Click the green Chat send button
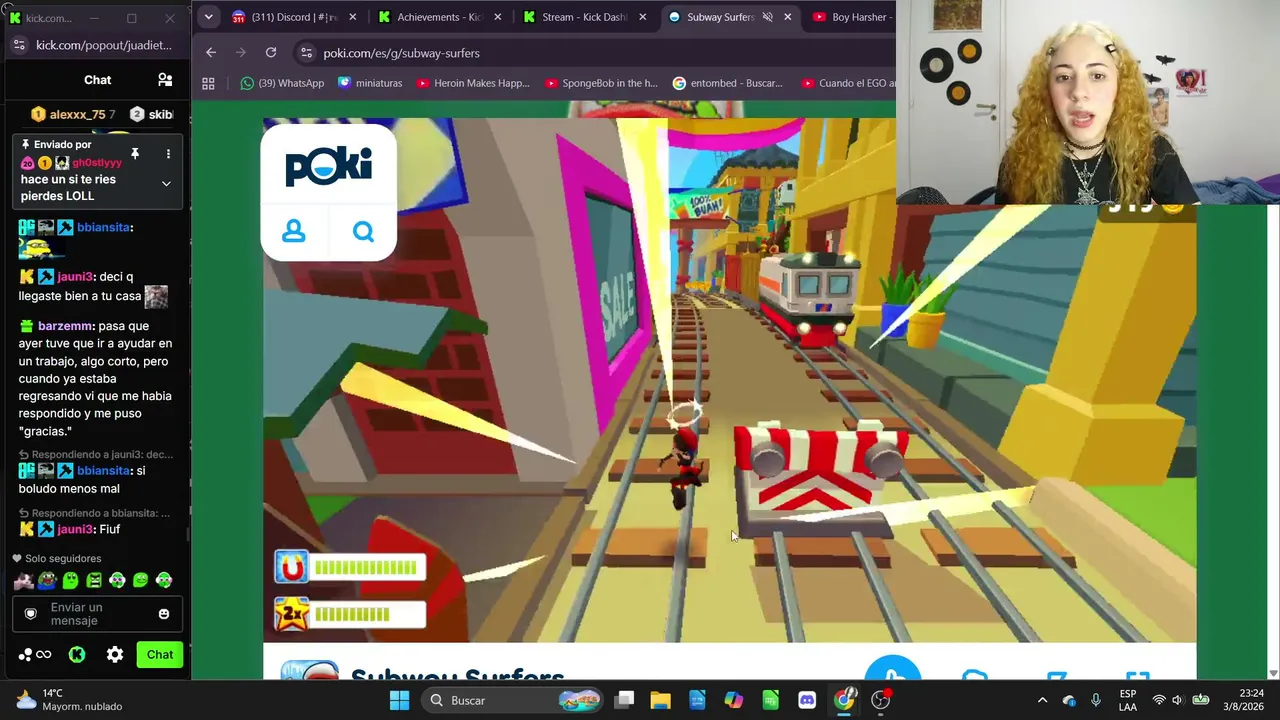This screenshot has width=1280, height=720. [160, 655]
